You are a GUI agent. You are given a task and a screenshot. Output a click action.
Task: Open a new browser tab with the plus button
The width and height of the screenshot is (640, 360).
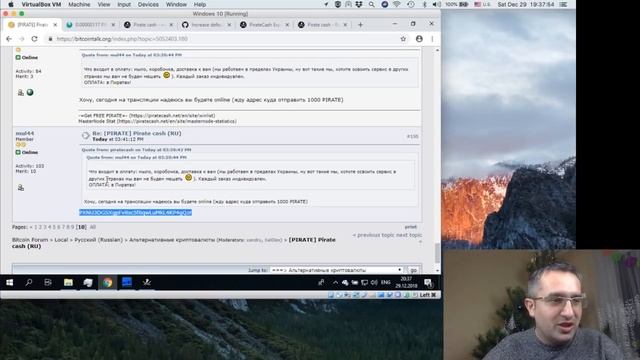(x=360, y=25)
